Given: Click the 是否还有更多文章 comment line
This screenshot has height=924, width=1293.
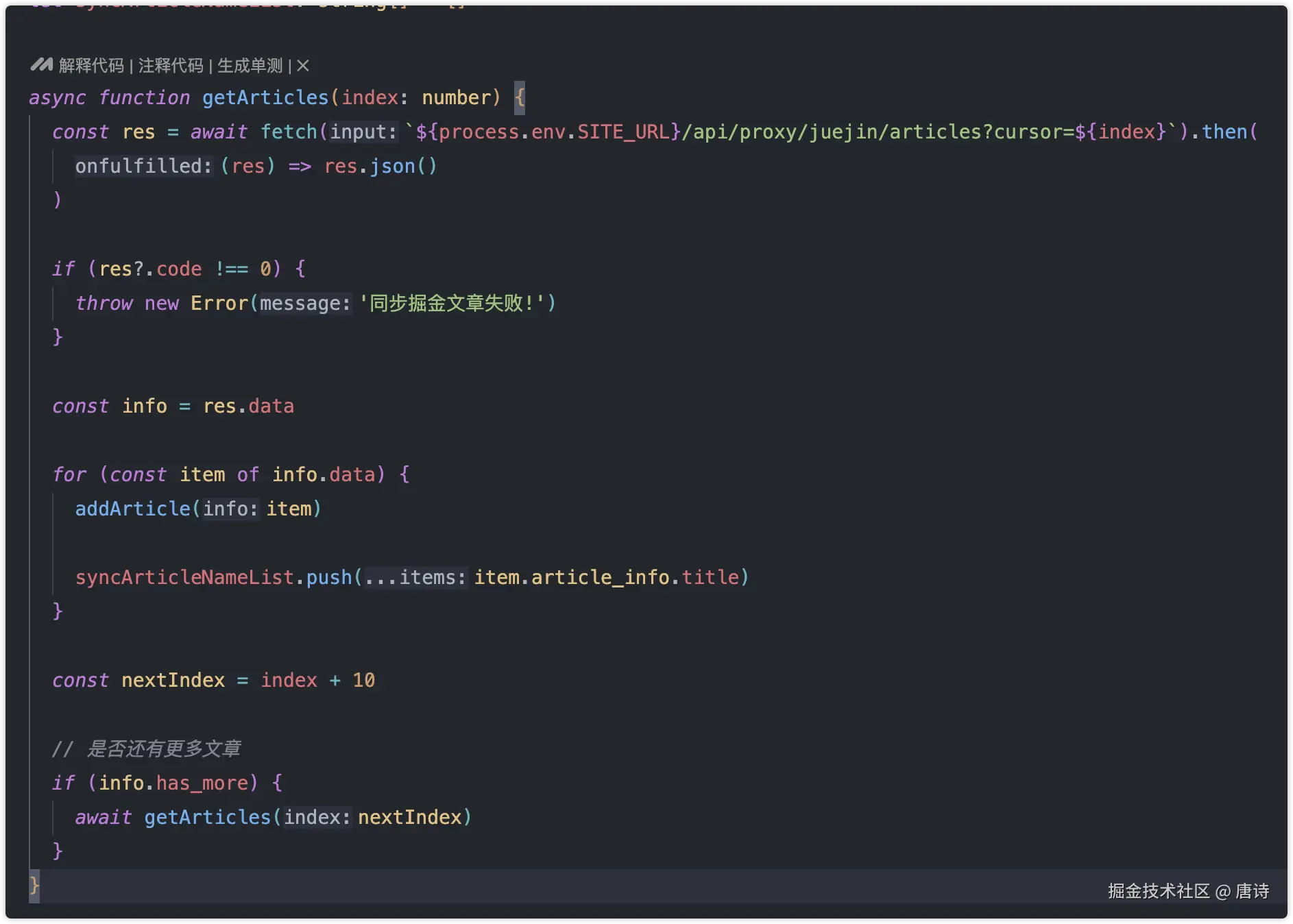Looking at the screenshot, I should (x=147, y=749).
